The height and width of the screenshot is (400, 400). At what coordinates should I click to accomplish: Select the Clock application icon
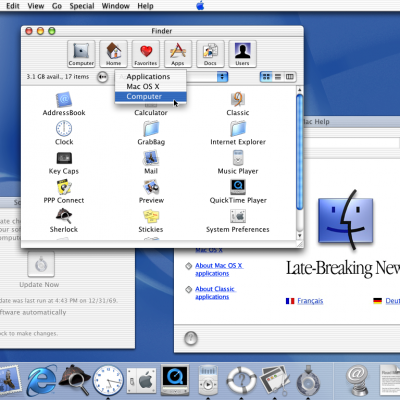[x=64, y=128]
